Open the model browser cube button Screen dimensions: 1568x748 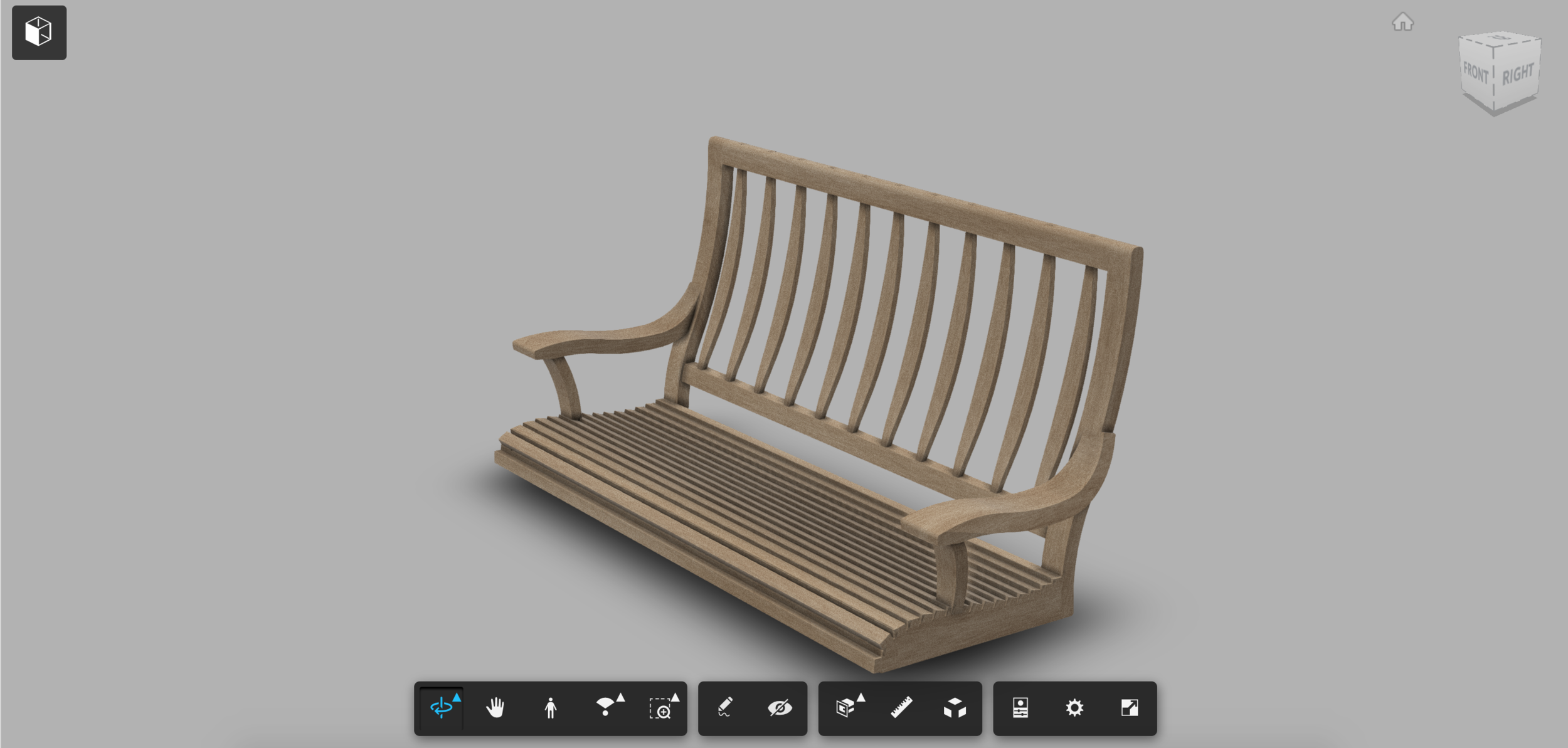[39, 33]
